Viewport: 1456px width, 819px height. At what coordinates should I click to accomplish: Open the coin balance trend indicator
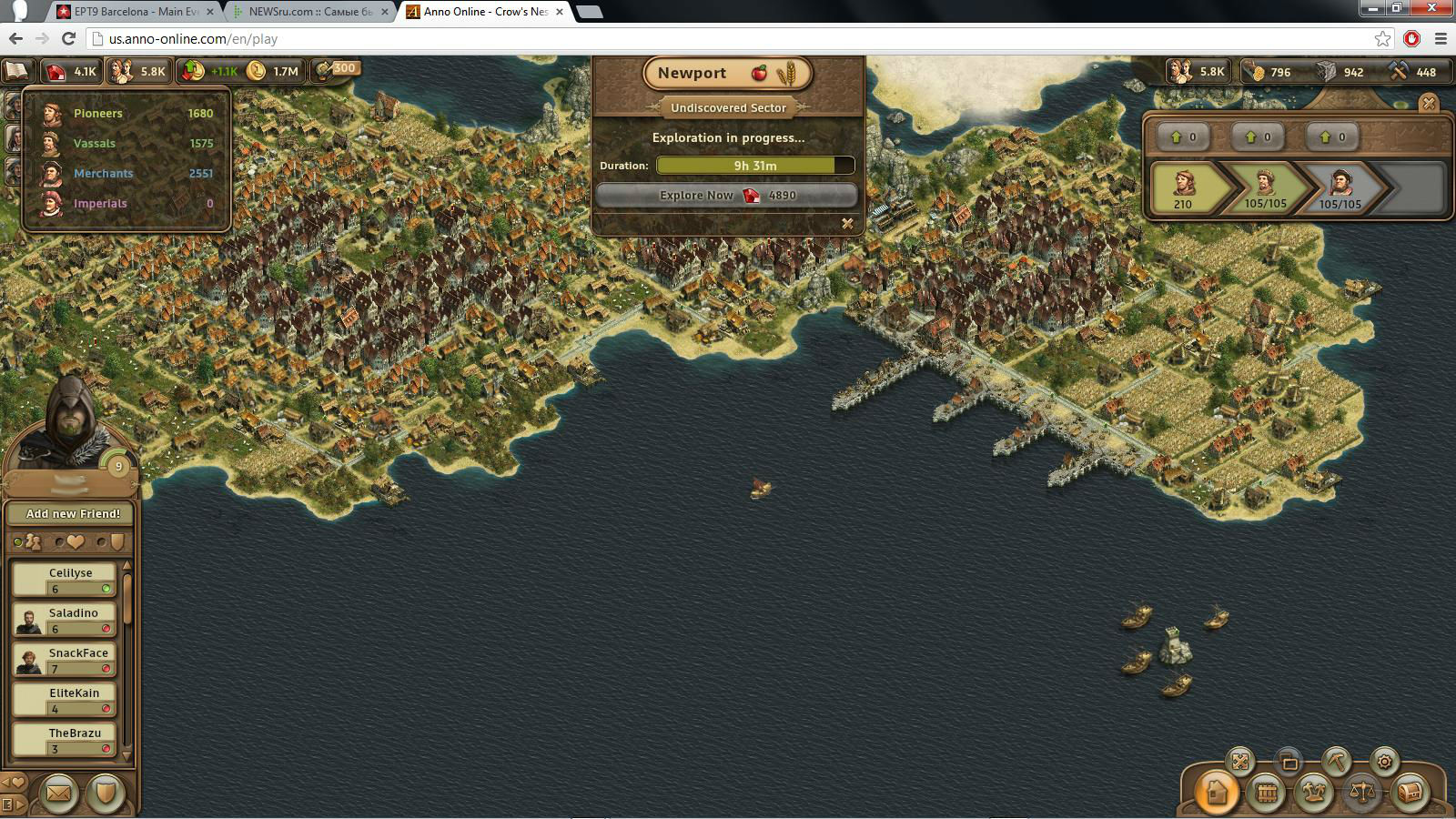coord(208,71)
